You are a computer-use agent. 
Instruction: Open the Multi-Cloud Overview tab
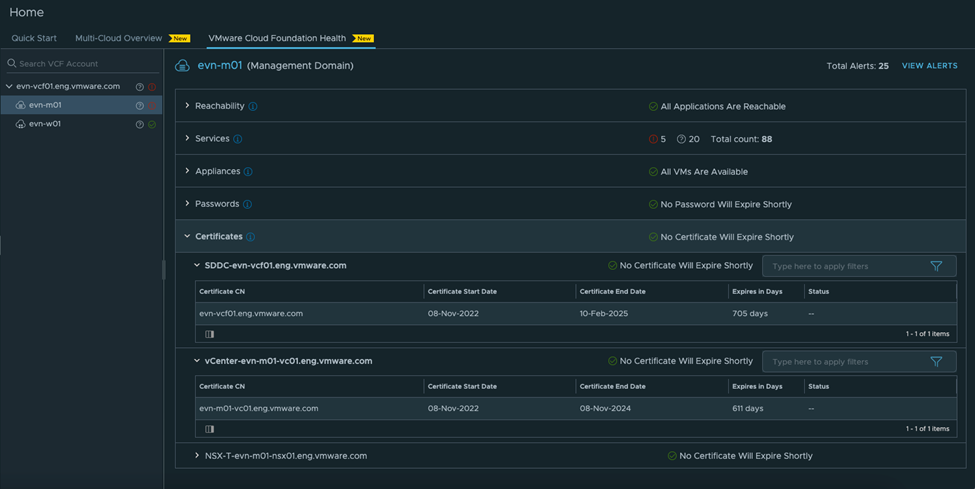click(x=118, y=38)
